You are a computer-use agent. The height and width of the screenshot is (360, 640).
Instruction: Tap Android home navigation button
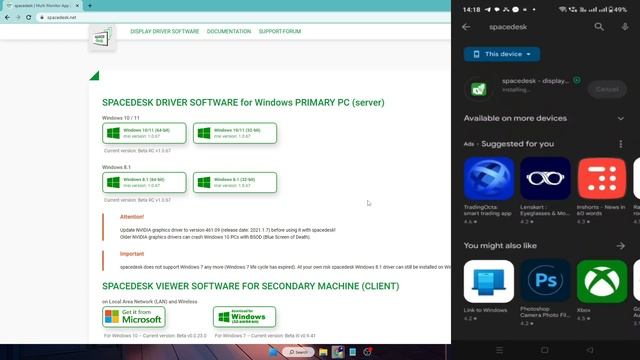pos(544,350)
